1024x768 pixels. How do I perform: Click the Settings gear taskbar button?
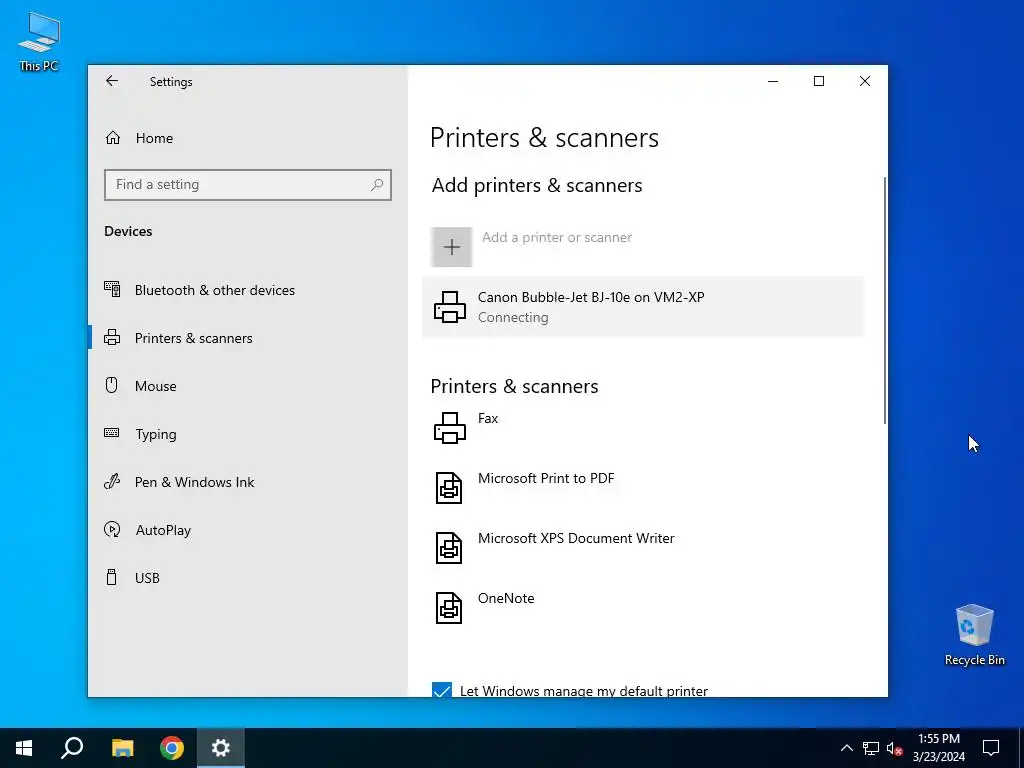[221, 748]
